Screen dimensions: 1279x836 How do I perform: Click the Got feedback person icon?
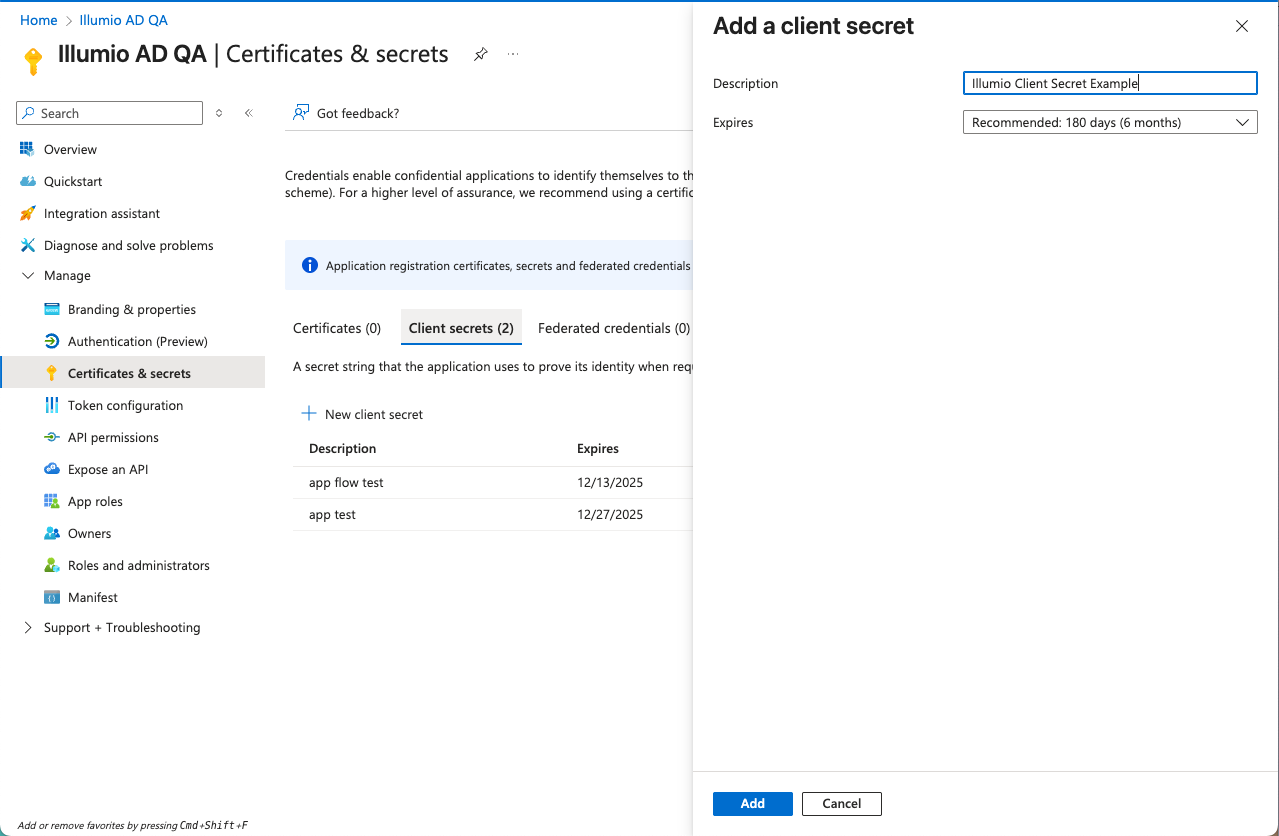[300, 113]
